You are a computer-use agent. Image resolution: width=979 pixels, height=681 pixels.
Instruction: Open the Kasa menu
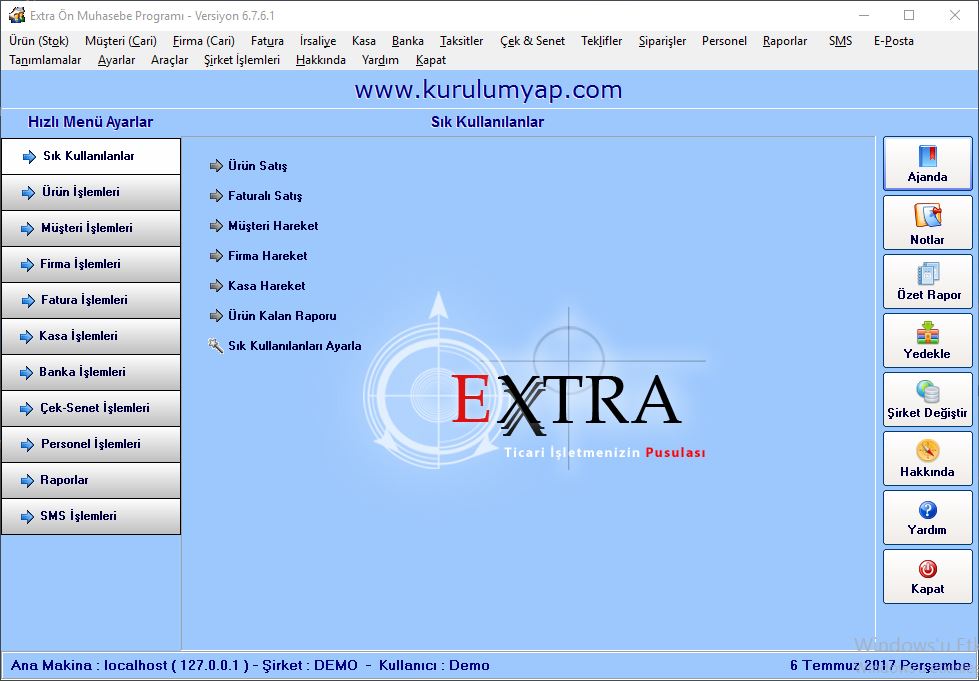[x=363, y=41]
